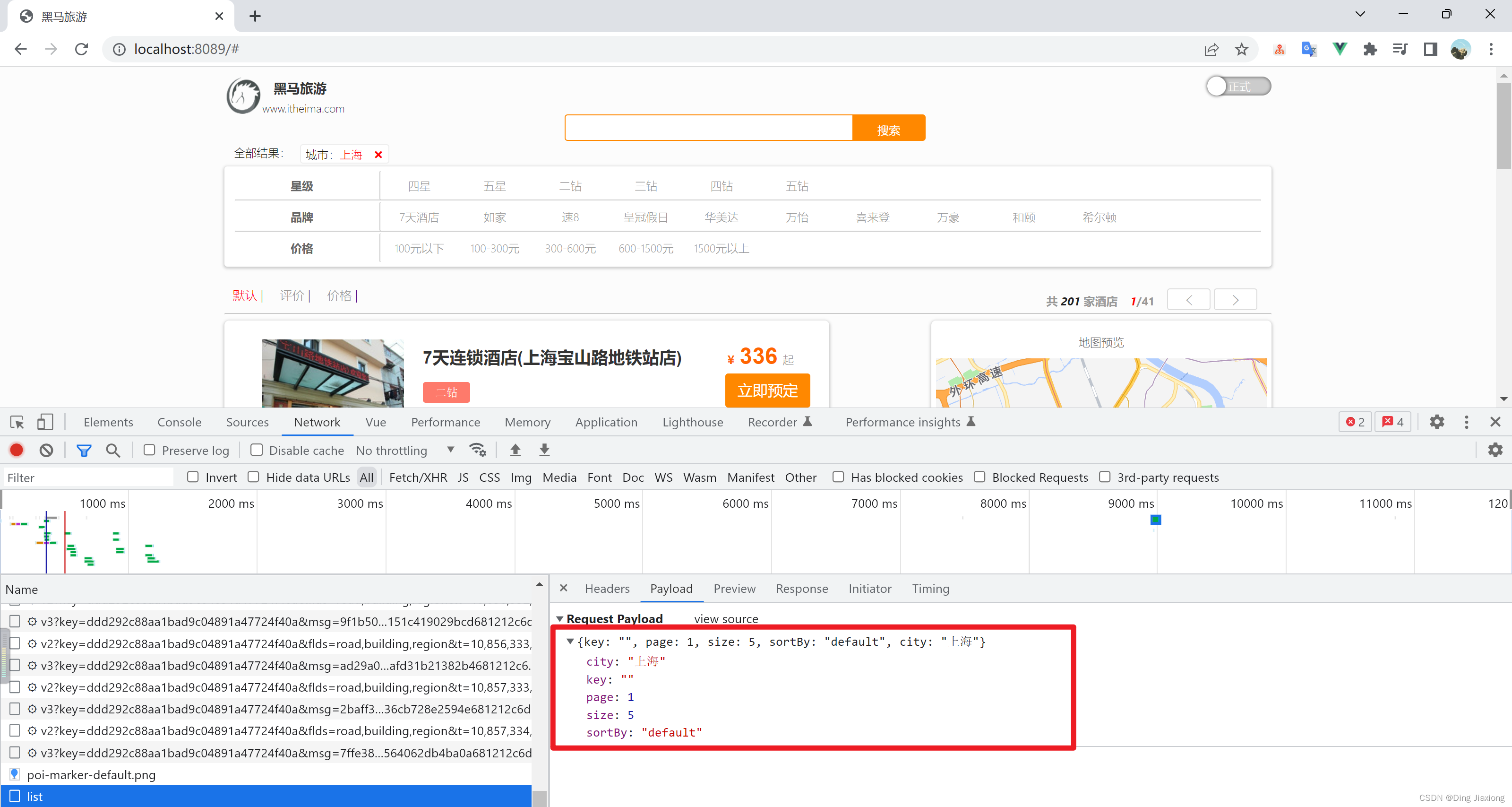The image size is (1512, 807).
Task: Open the Headers request tab
Action: pyautogui.click(x=607, y=589)
